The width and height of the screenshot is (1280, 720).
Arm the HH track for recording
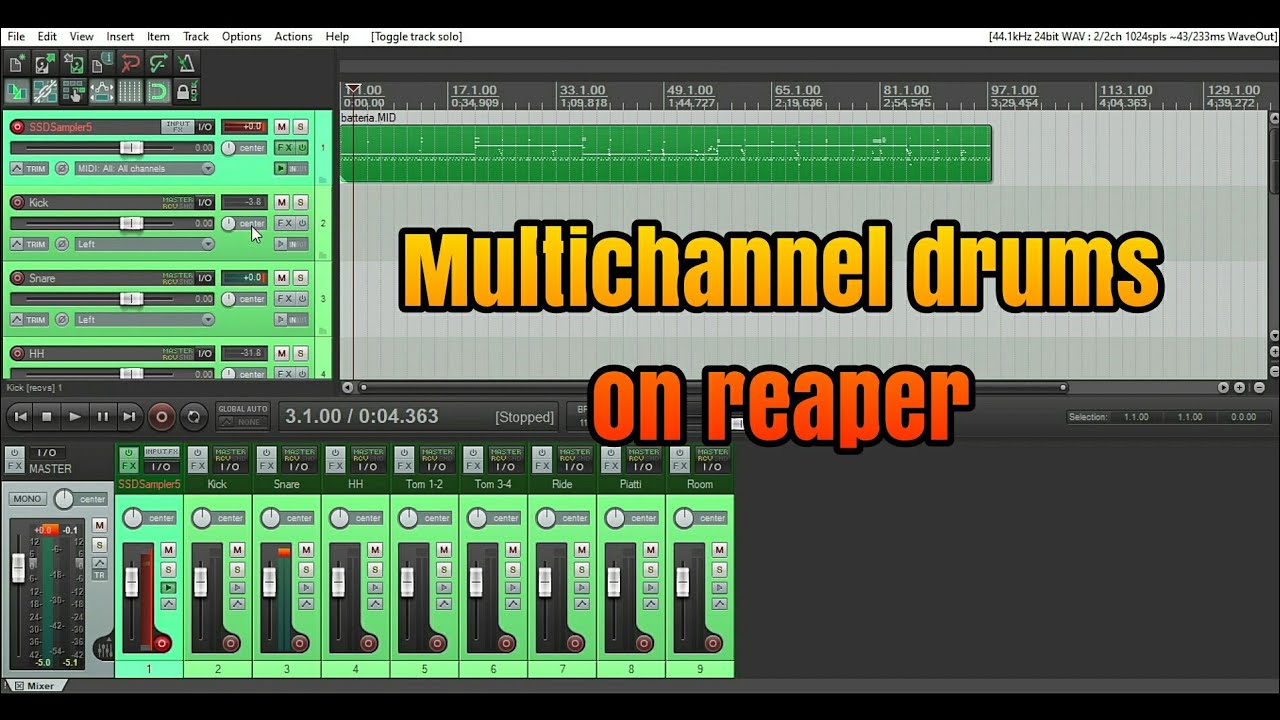tap(17, 353)
